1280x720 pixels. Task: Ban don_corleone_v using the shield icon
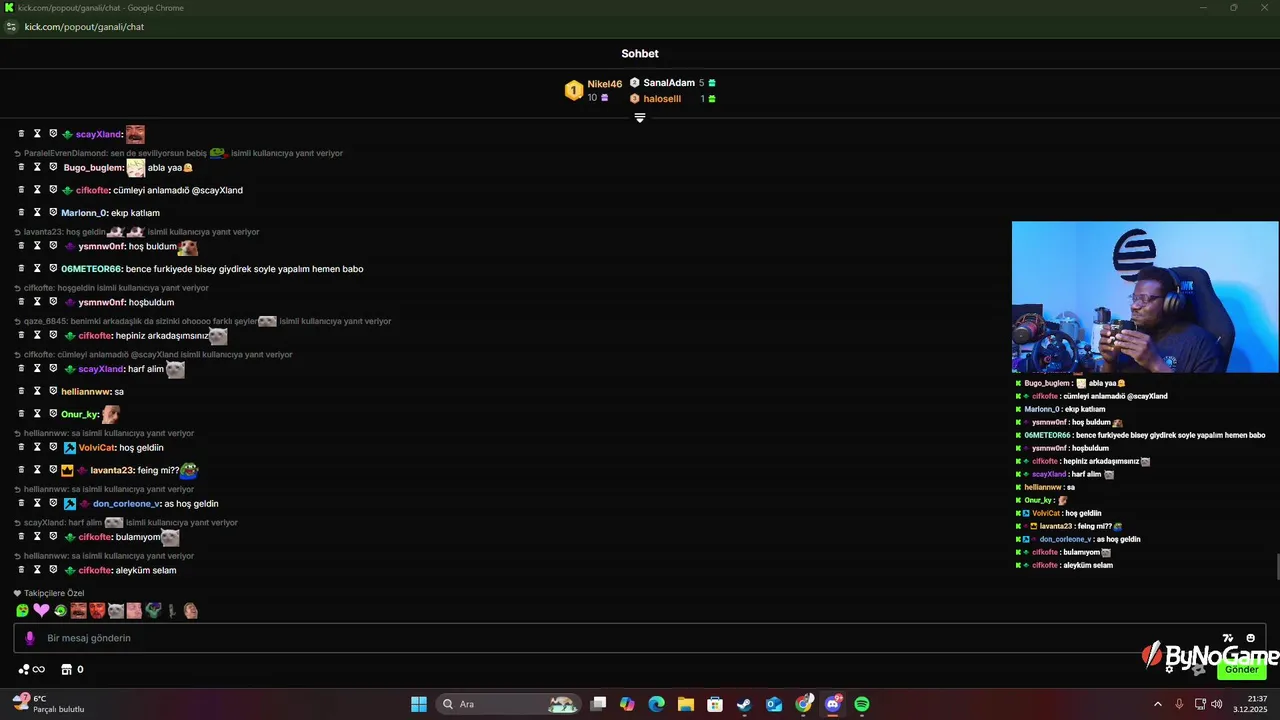(53, 503)
